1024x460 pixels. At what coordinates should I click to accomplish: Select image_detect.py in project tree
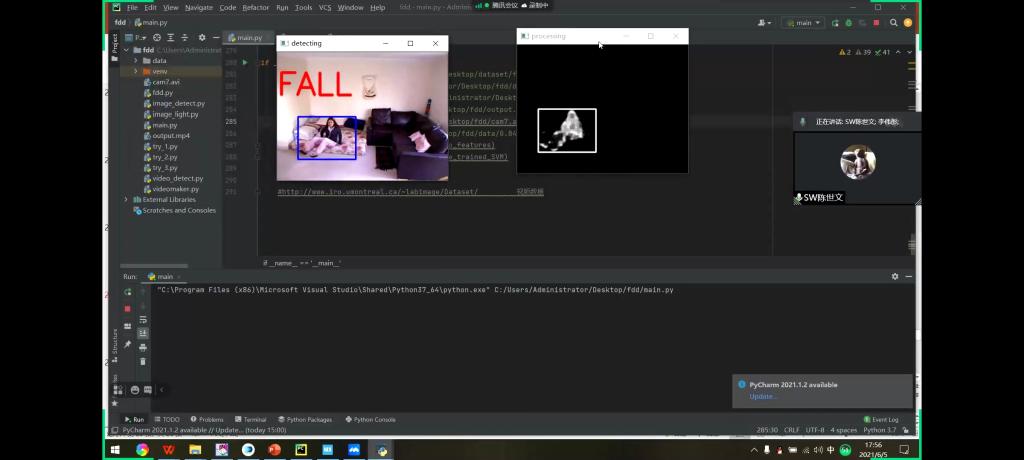coord(178,103)
